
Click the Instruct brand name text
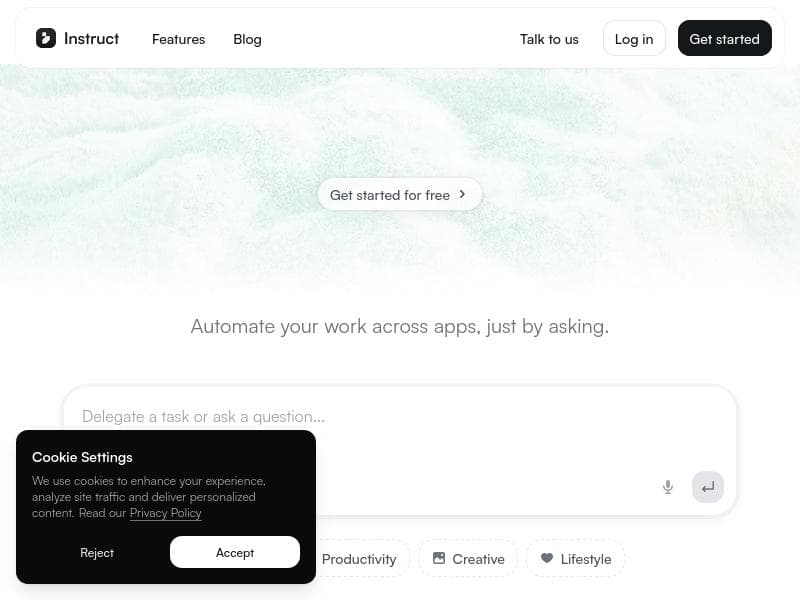[x=91, y=39]
